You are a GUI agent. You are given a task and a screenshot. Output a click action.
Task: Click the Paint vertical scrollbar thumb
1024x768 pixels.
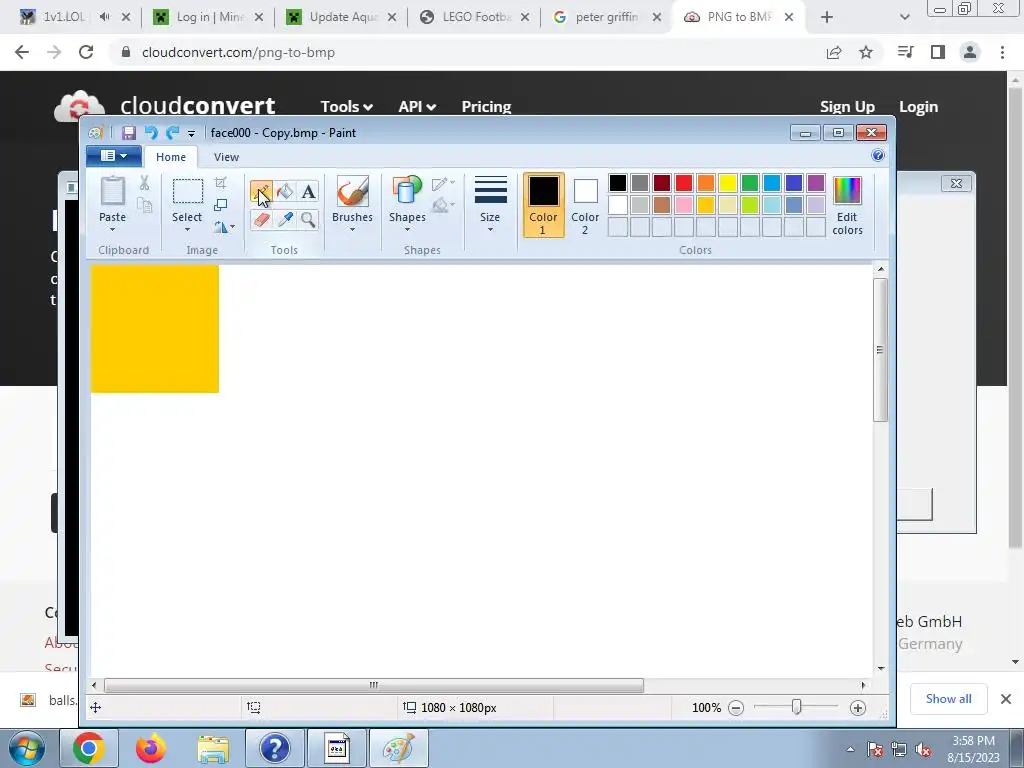[880, 350]
